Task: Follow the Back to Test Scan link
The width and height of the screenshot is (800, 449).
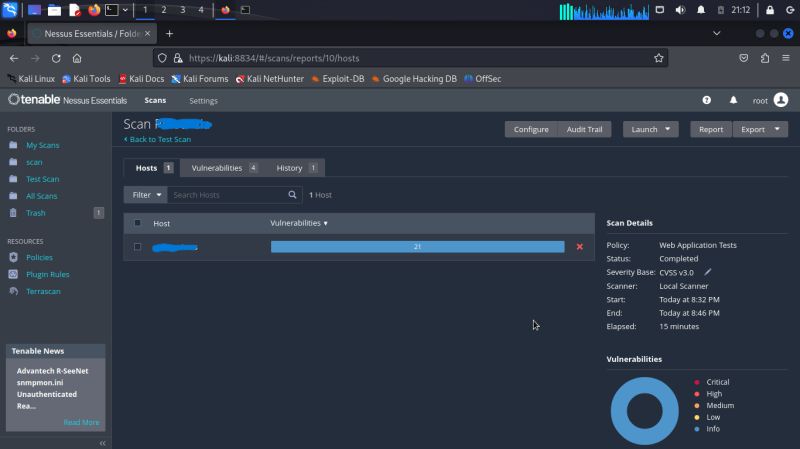Action: [157, 139]
